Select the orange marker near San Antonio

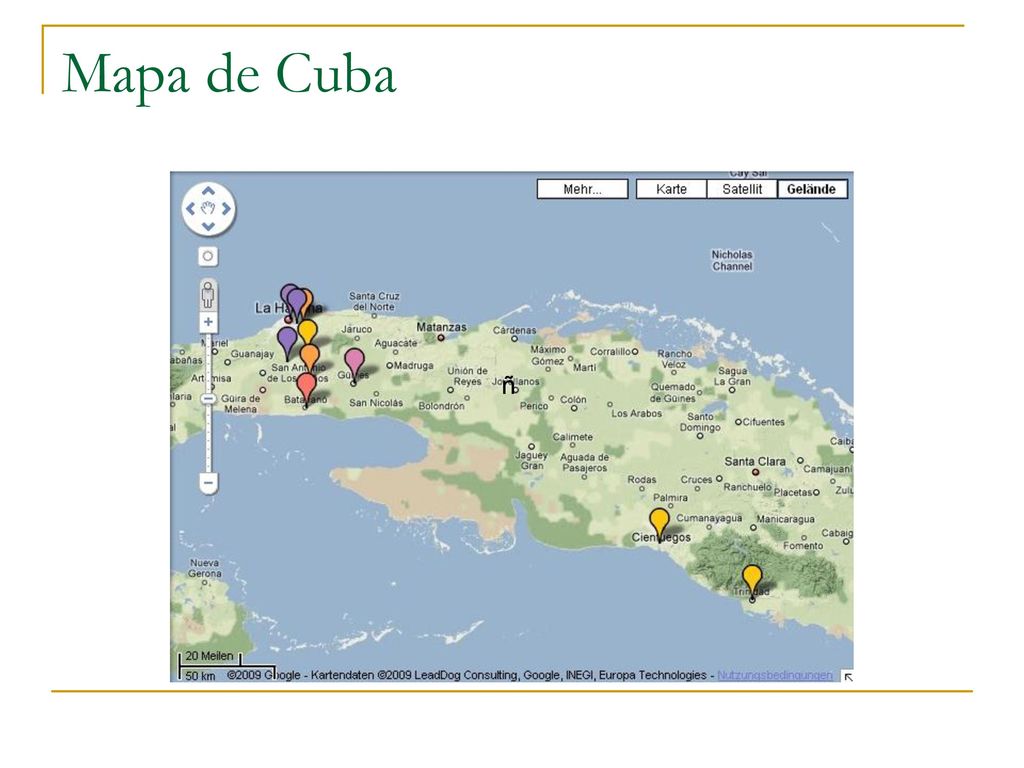click(x=310, y=360)
